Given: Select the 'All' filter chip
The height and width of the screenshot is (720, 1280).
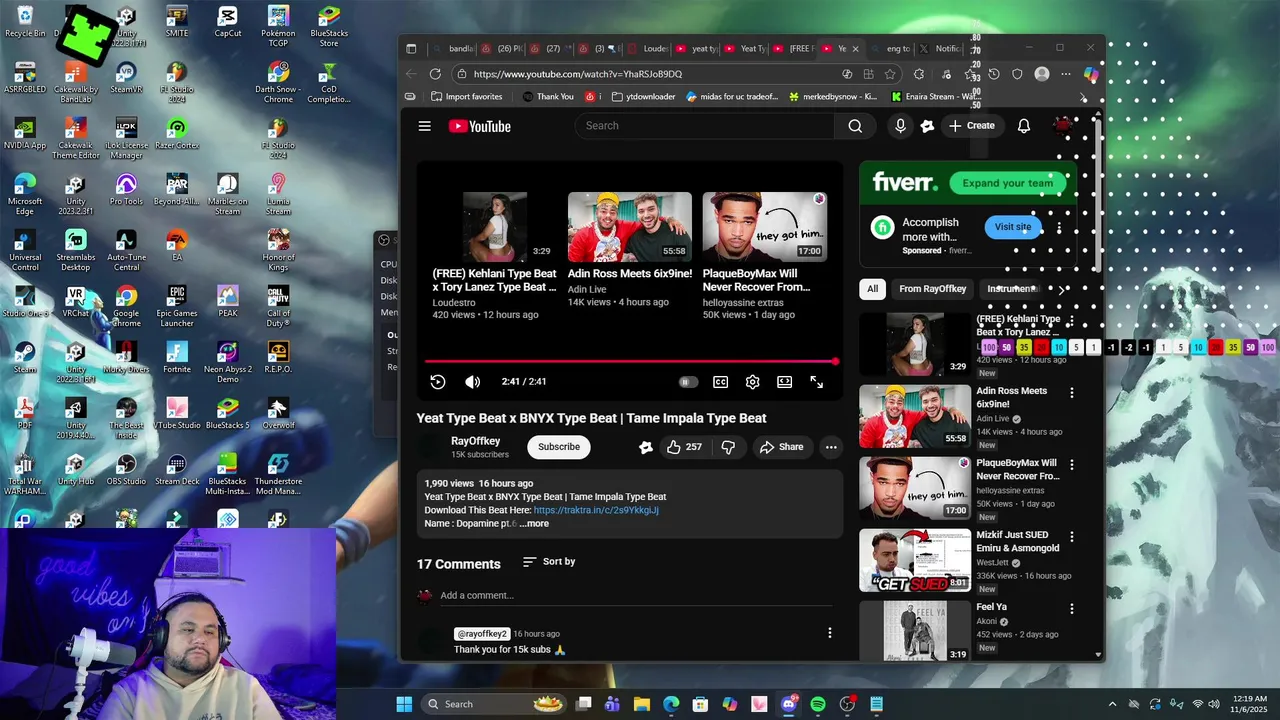Looking at the screenshot, I should click(872, 289).
